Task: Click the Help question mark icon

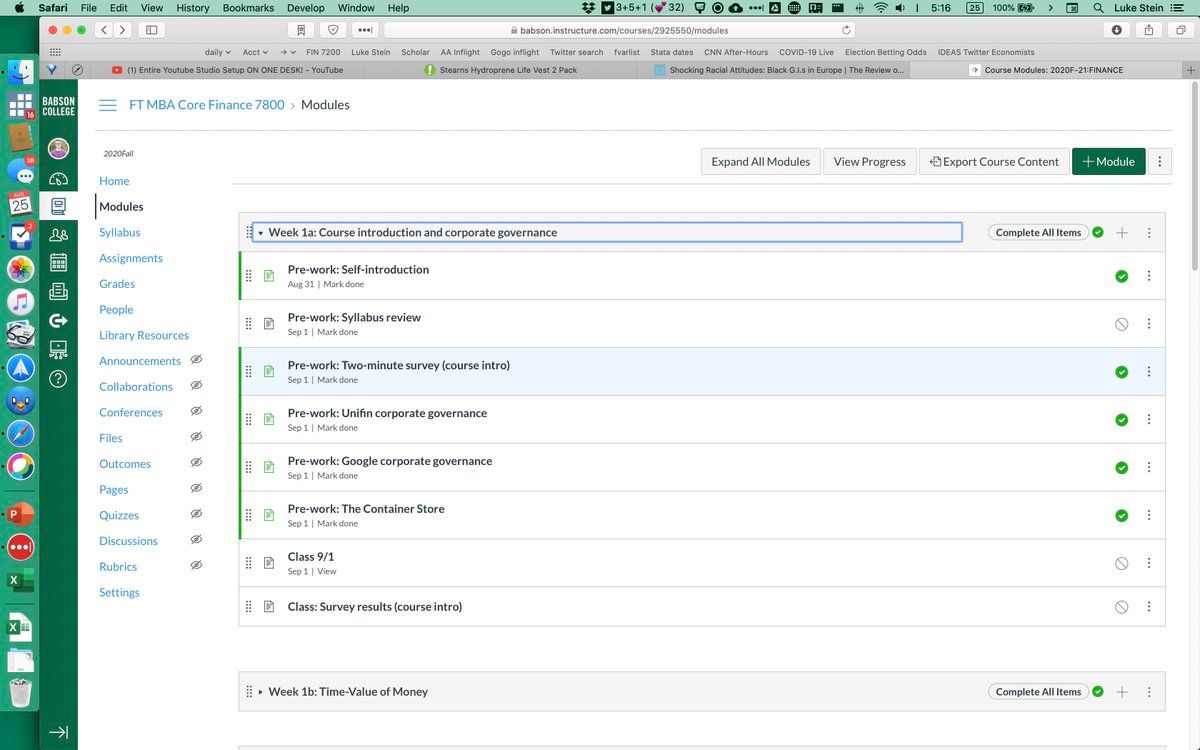Action: 58,378
